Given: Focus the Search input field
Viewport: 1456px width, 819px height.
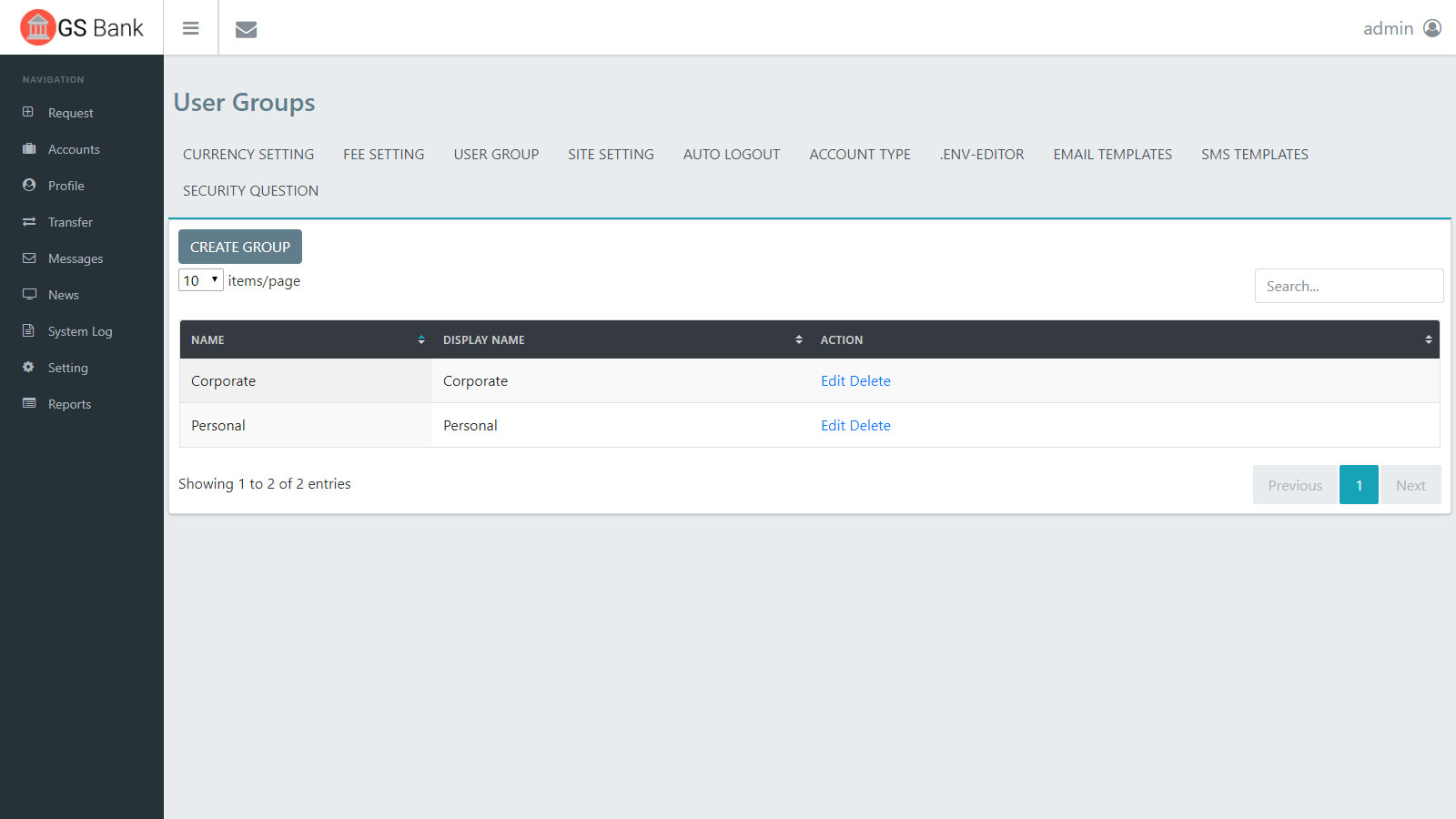Looking at the screenshot, I should coord(1349,286).
